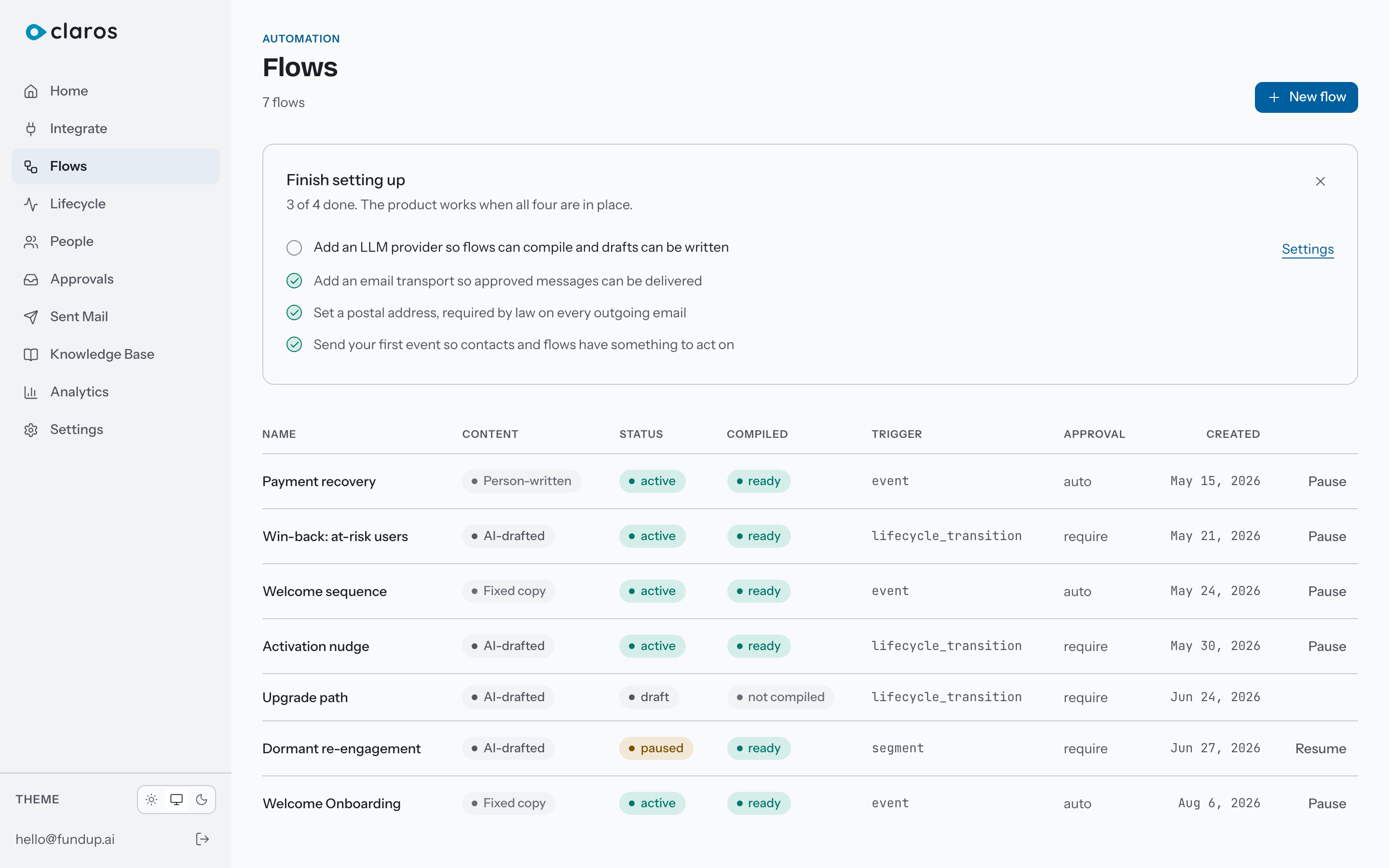
Task: Go to Analytics
Action: click(x=115, y=392)
